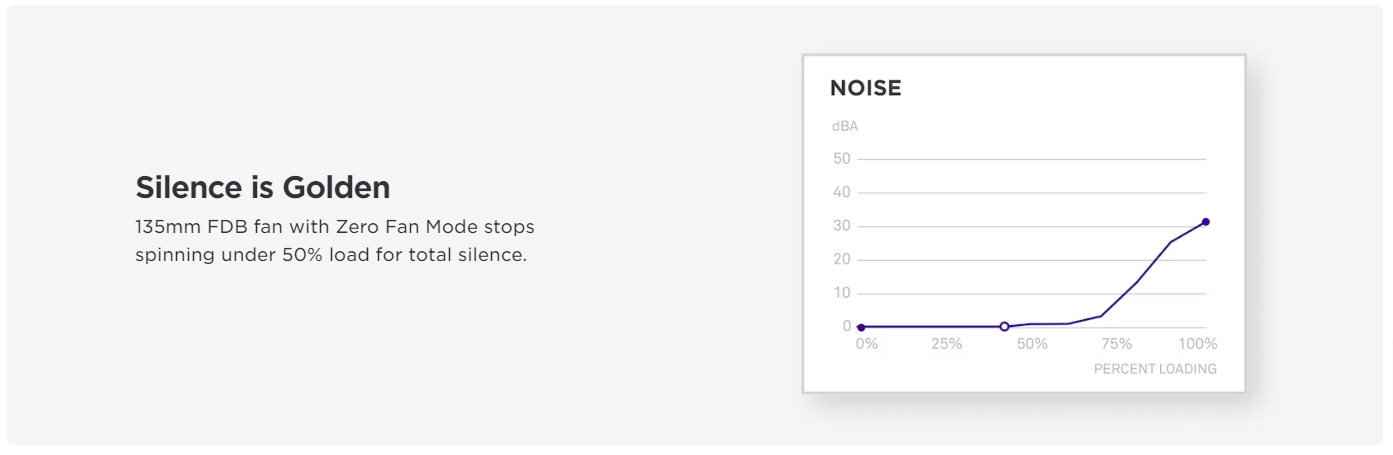Click the 40 value on the dBA axis
The height and width of the screenshot is (455, 1393).
pyautogui.click(x=841, y=192)
